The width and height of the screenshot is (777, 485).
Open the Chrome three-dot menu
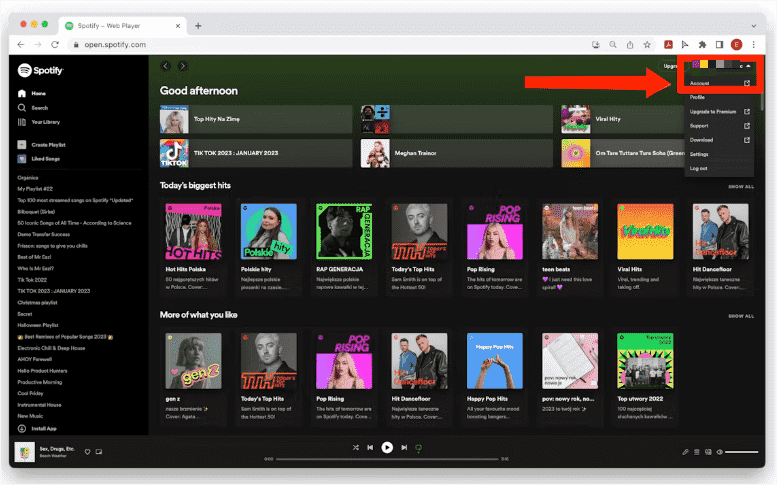[x=754, y=45]
